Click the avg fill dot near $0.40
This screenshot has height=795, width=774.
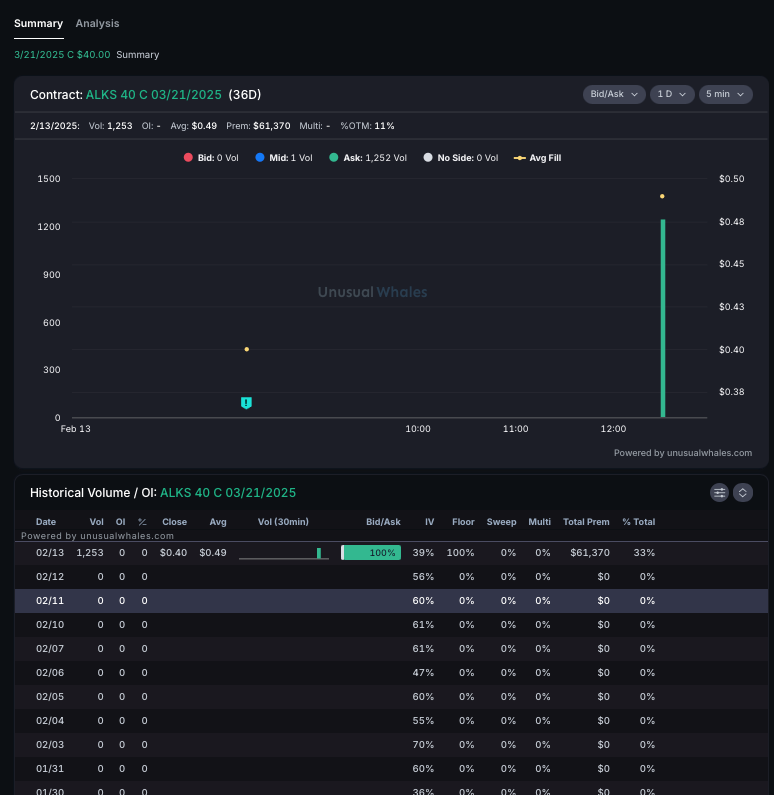[247, 349]
